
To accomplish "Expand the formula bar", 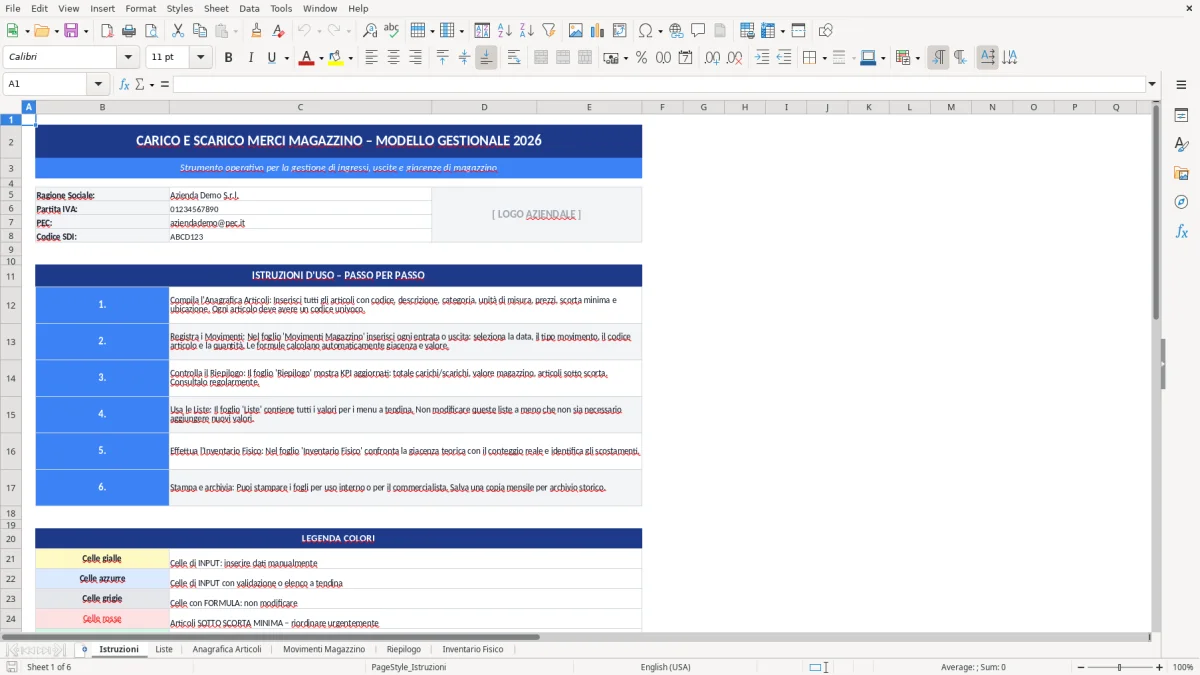I will pyautogui.click(x=1152, y=84).
